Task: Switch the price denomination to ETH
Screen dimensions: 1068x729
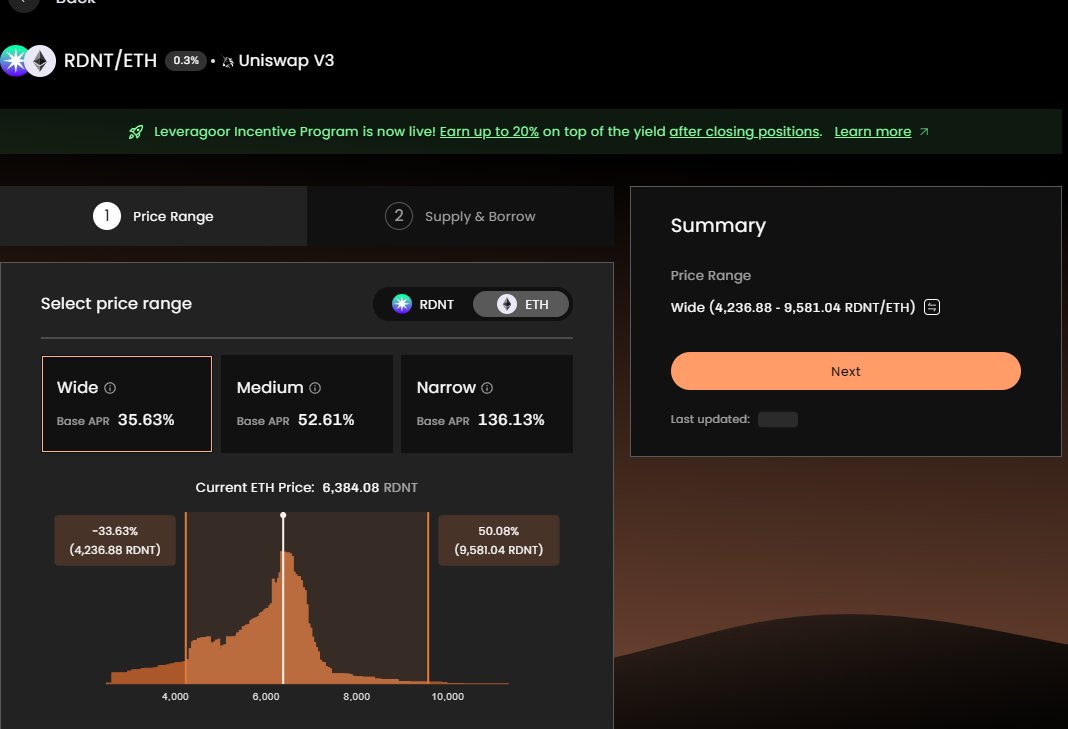Action: coord(521,304)
